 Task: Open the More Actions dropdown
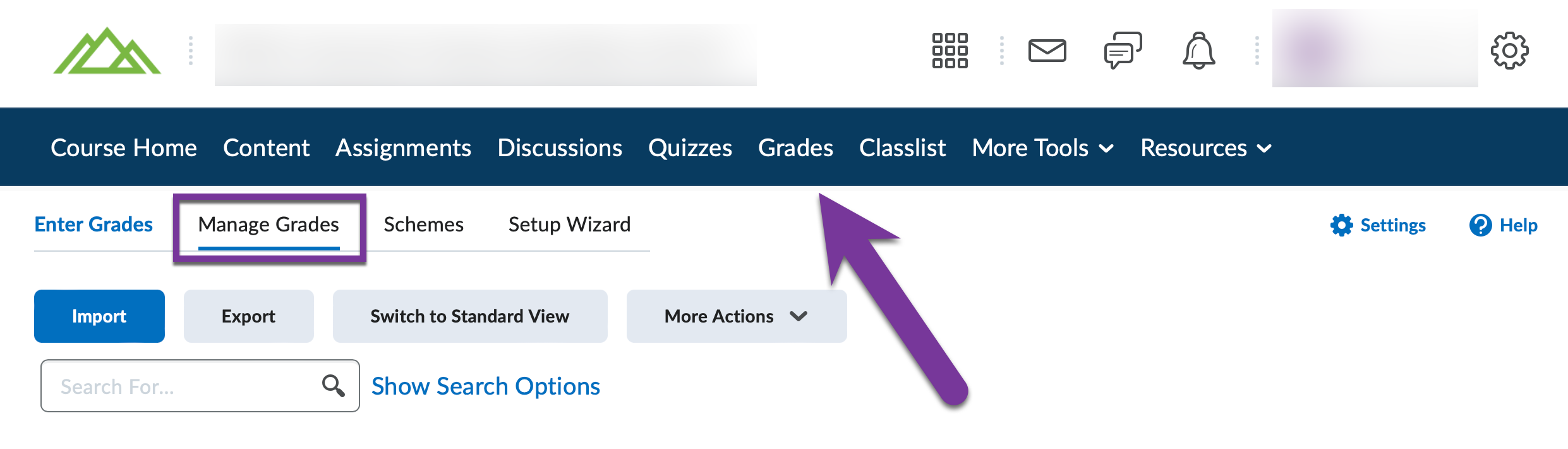click(x=735, y=316)
